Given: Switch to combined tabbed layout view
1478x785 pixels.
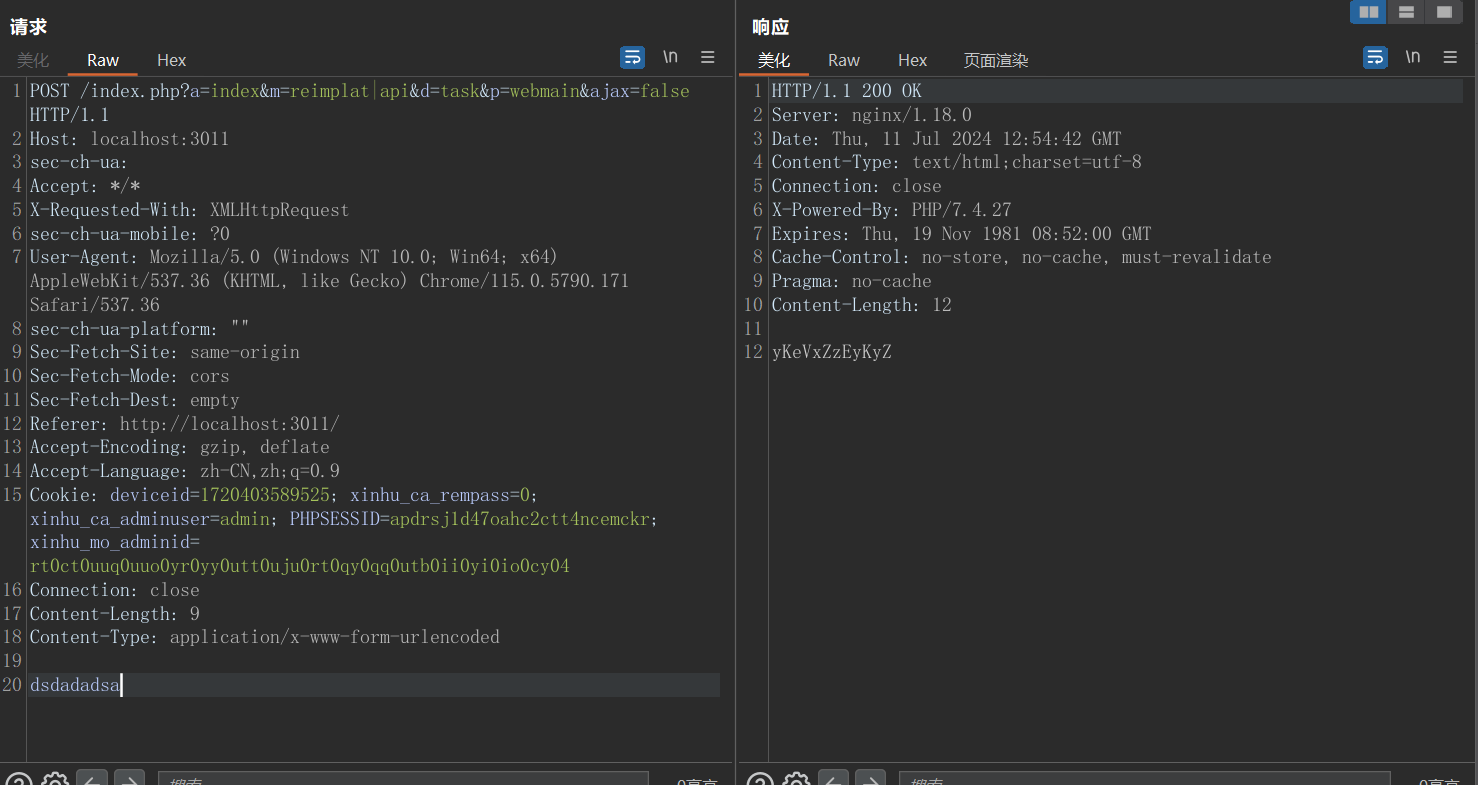Looking at the screenshot, I should 1444,12.
